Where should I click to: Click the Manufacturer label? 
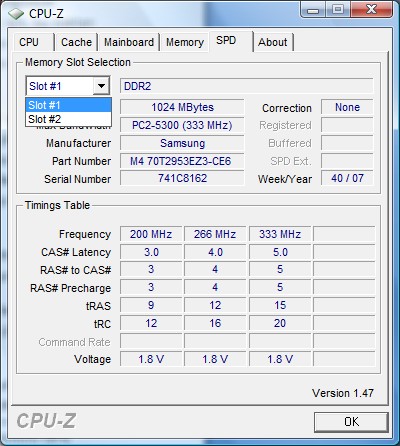click(79, 143)
